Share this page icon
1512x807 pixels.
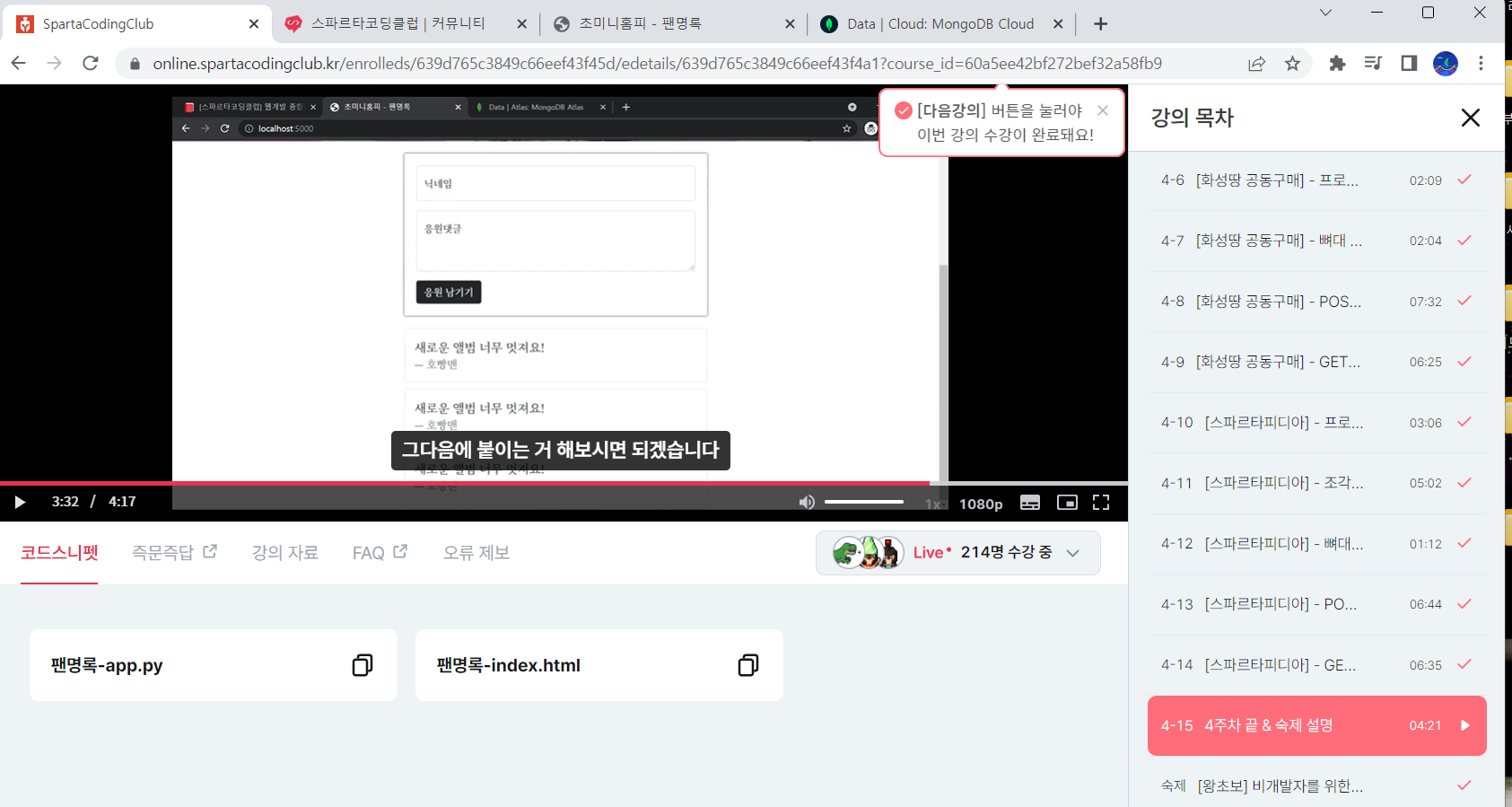tap(1256, 63)
